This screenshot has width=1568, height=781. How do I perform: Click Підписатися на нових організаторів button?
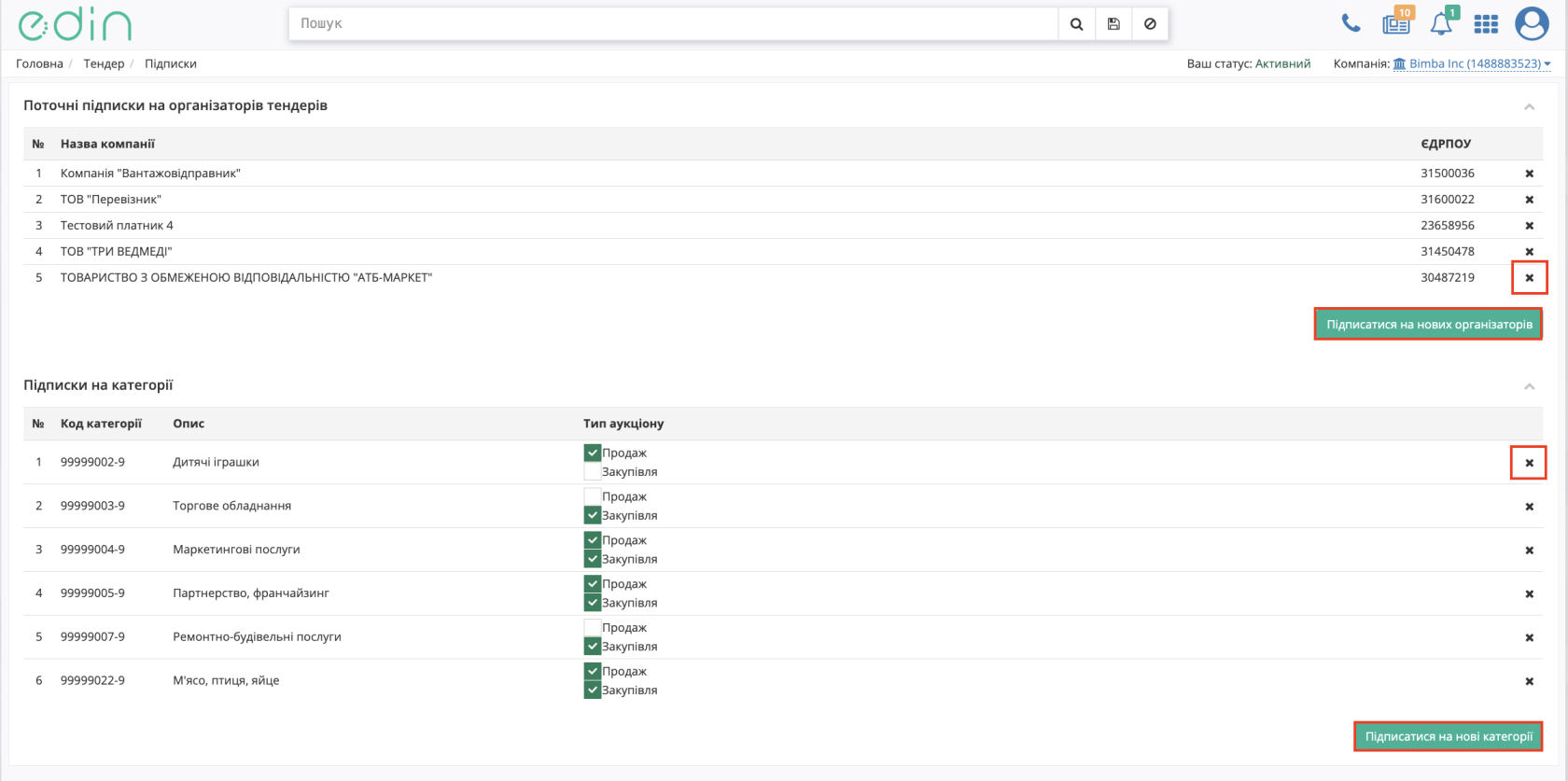tap(1429, 325)
